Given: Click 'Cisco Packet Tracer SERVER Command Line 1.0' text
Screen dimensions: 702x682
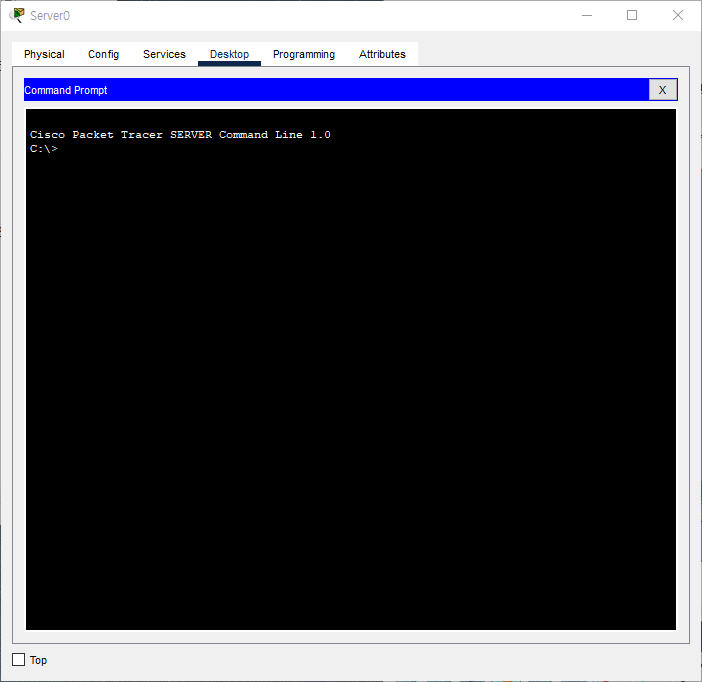Looking at the screenshot, I should tap(180, 135).
